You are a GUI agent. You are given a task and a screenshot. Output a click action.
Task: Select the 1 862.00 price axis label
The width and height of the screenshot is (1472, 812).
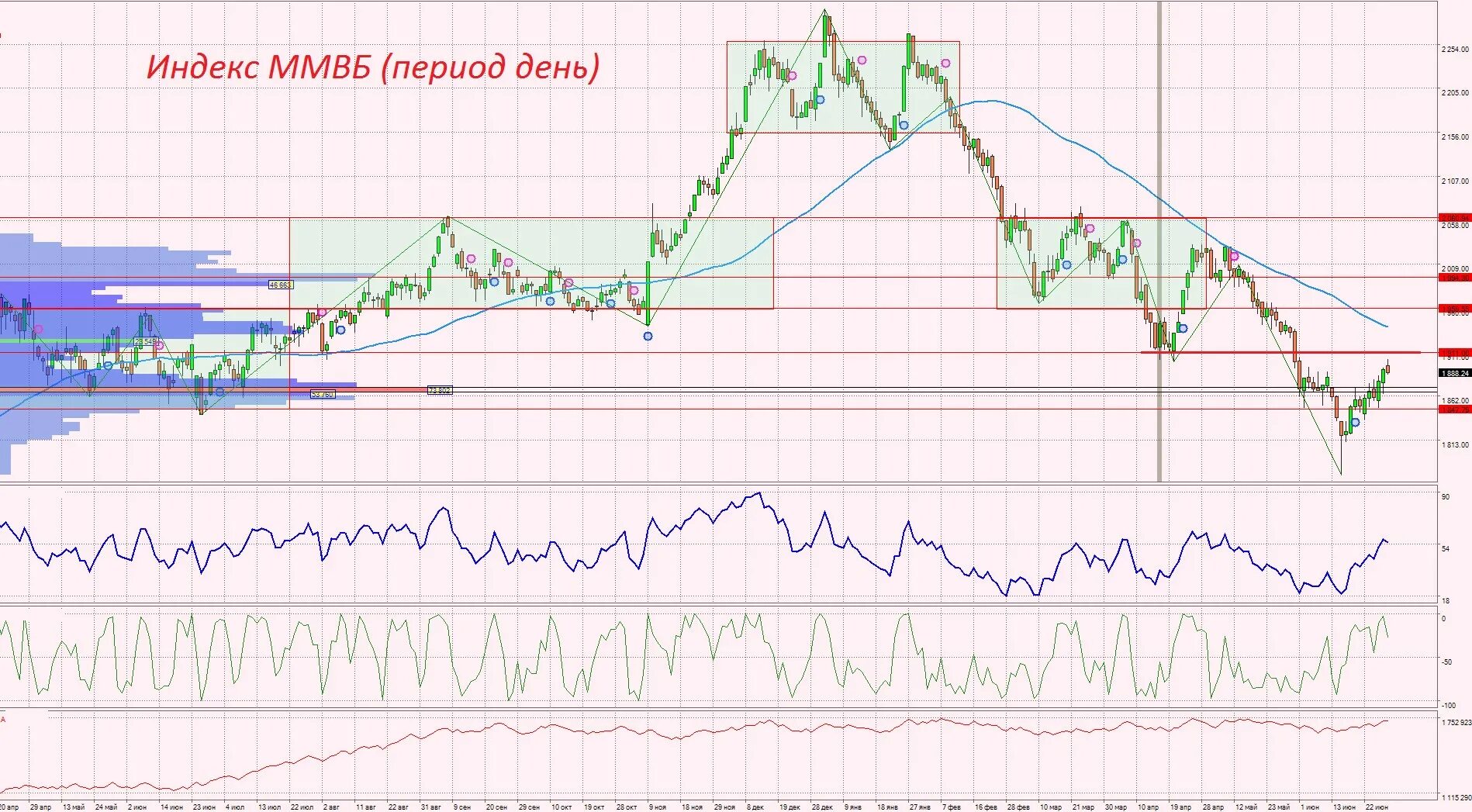(x=1455, y=400)
